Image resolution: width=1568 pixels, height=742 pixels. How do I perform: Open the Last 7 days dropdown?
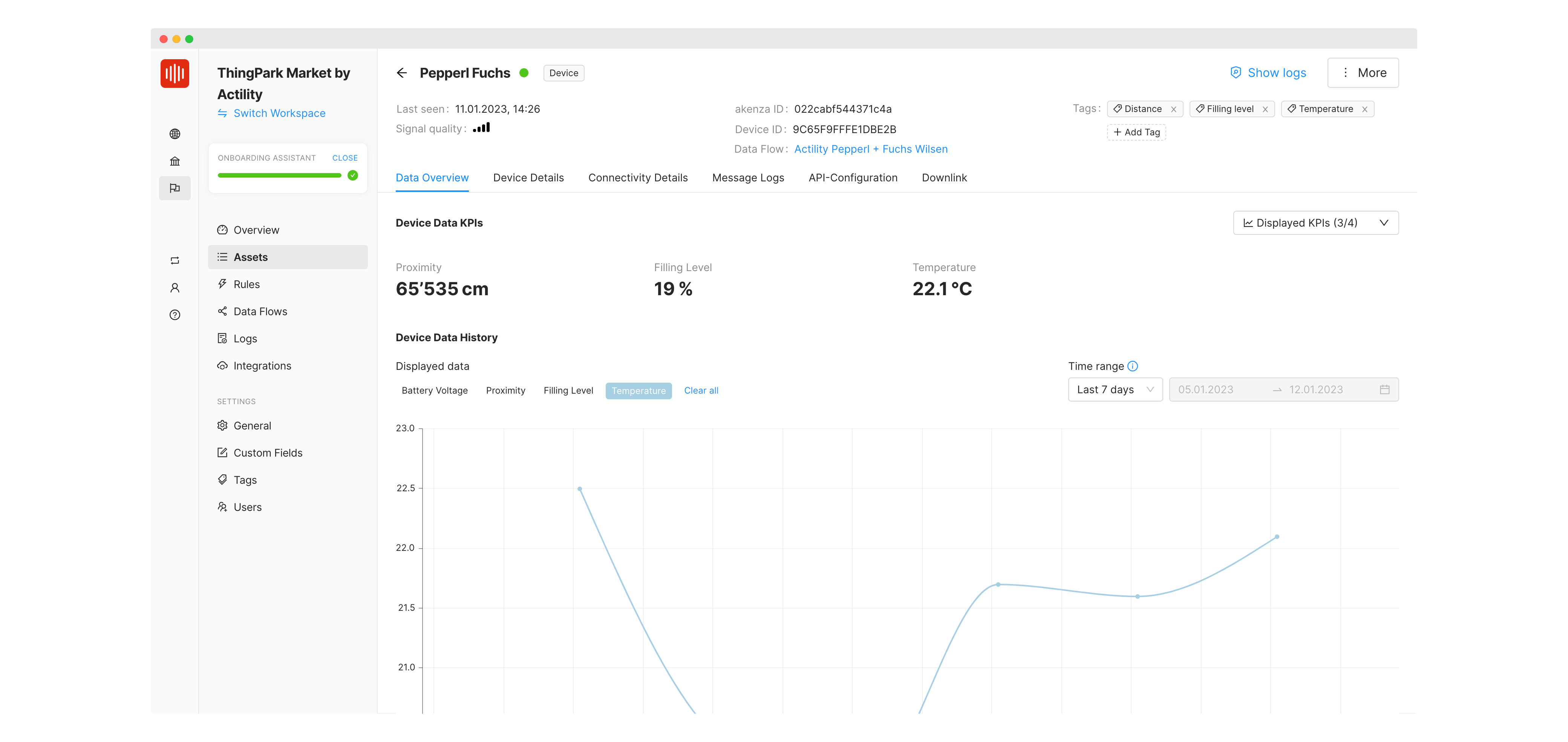pos(1115,389)
